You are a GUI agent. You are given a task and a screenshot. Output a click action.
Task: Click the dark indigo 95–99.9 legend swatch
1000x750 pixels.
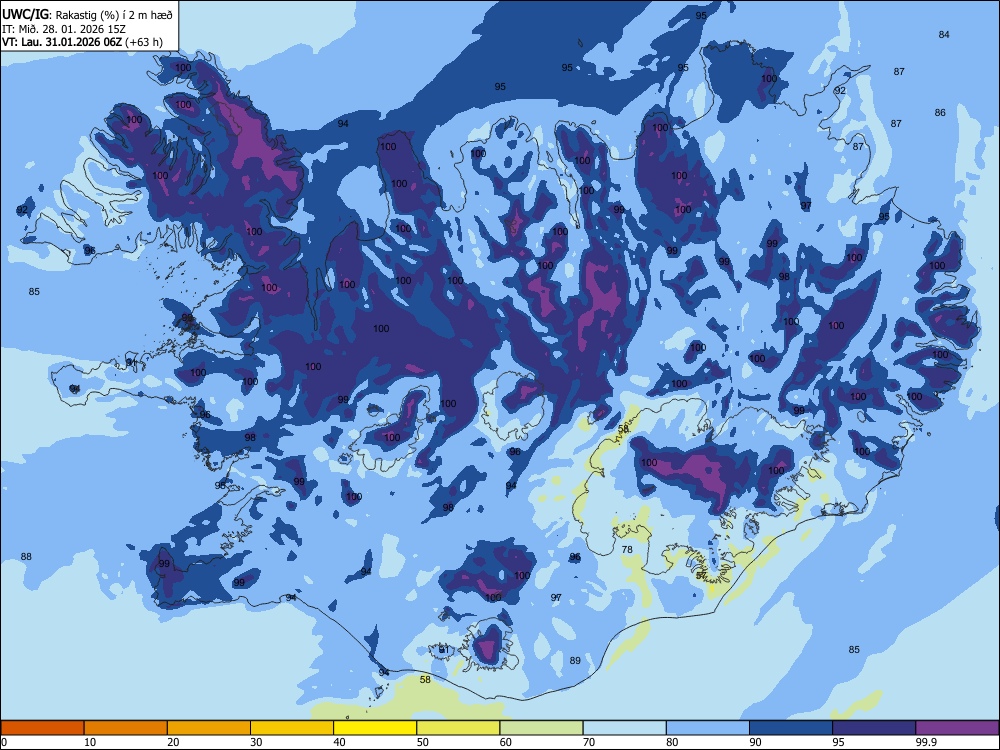874,728
